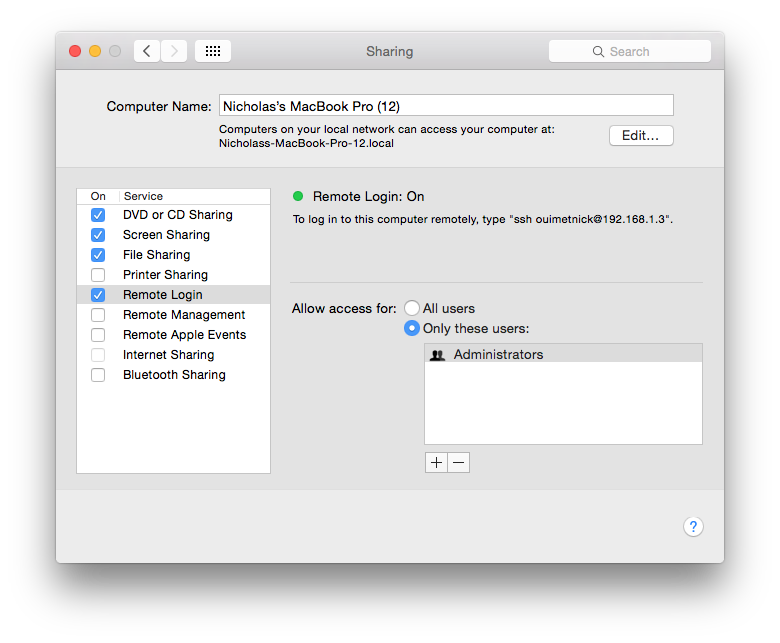Click the On column header
The height and width of the screenshot is (643, 780).
[98, 196]
